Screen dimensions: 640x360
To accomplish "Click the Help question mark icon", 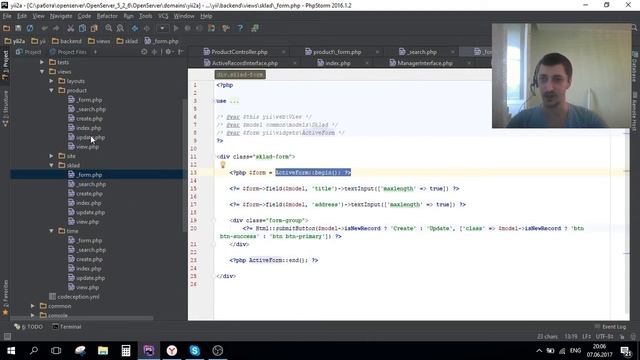I will 240,28.
